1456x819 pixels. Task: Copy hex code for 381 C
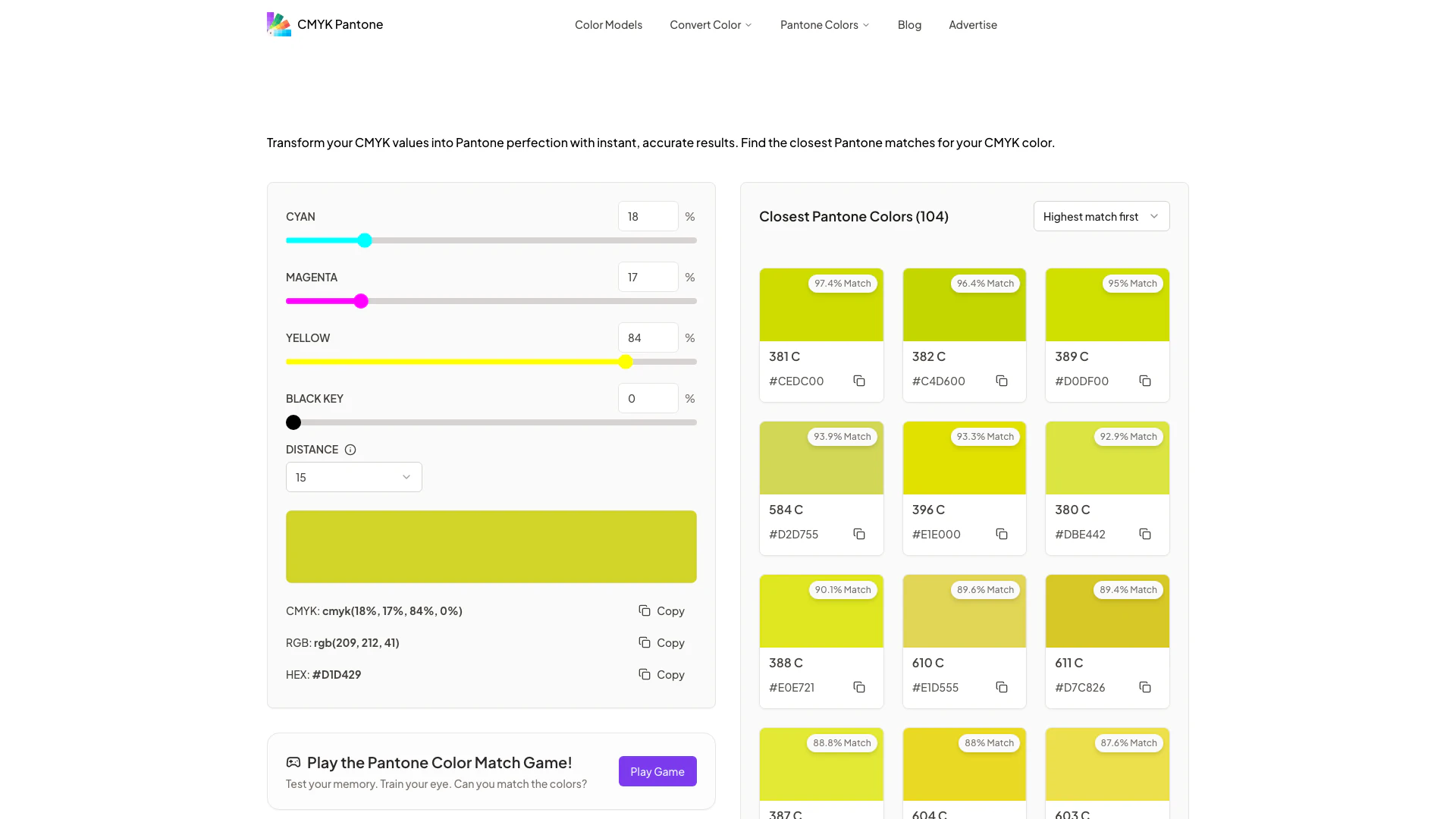point(859,381)
